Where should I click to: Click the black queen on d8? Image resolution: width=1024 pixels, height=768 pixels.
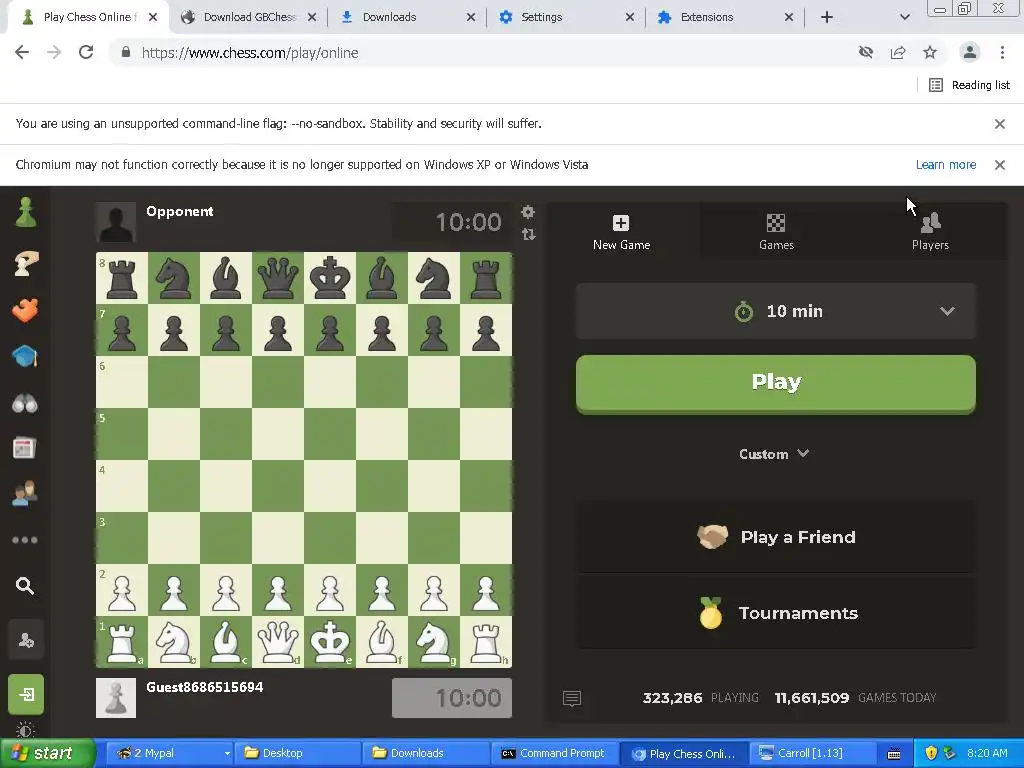278,278
